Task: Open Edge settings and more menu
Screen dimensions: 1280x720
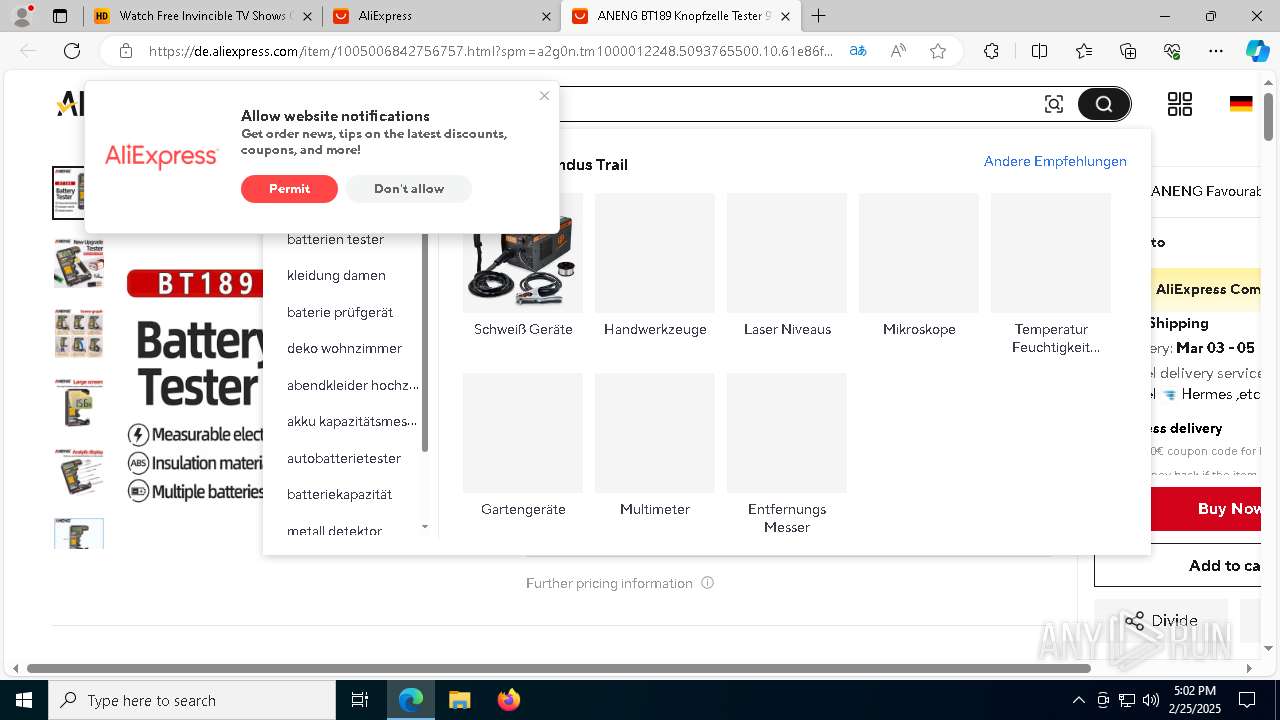Action: pos(1216,51)
